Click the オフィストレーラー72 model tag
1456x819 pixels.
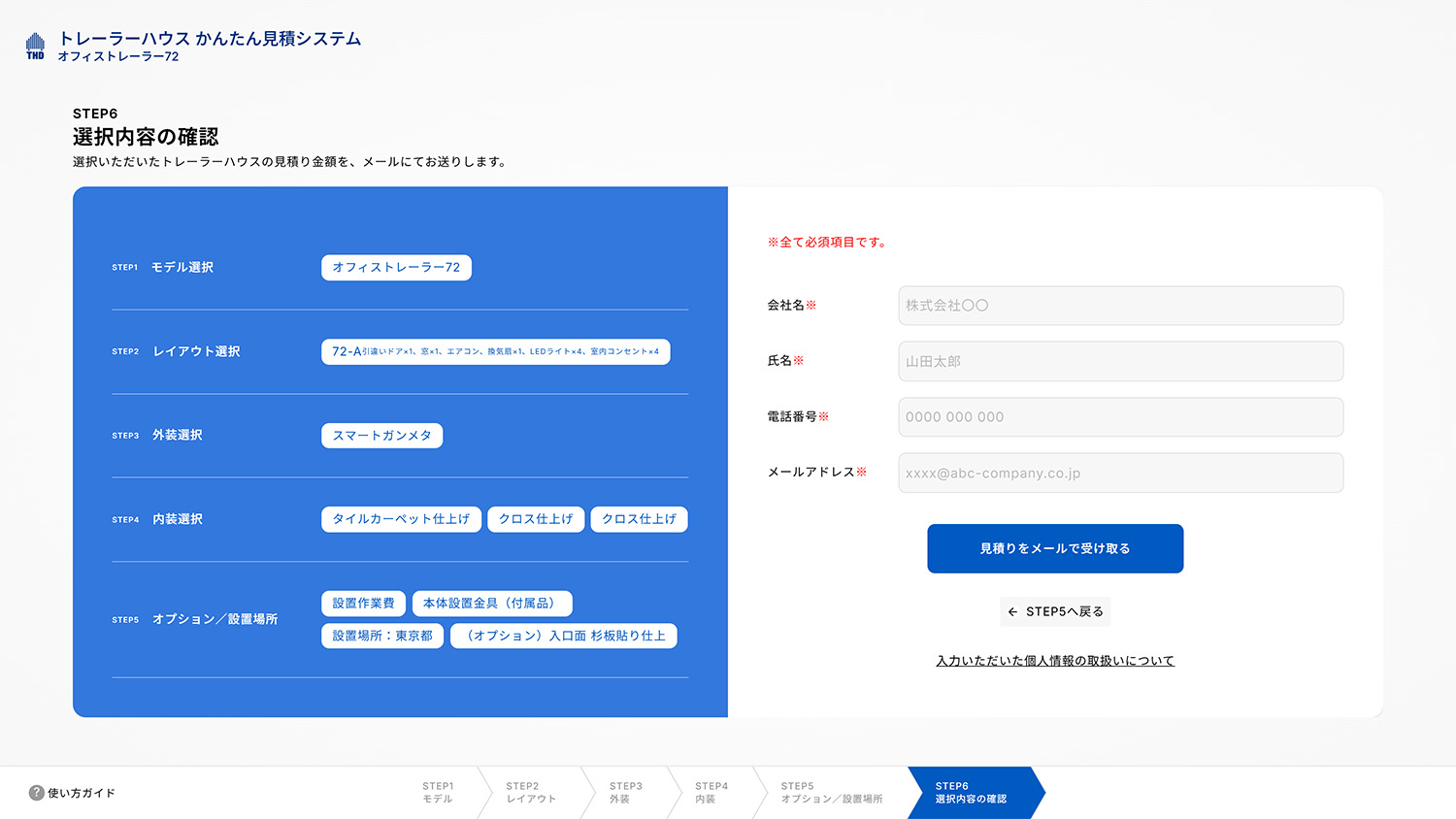tap(396, 268)
